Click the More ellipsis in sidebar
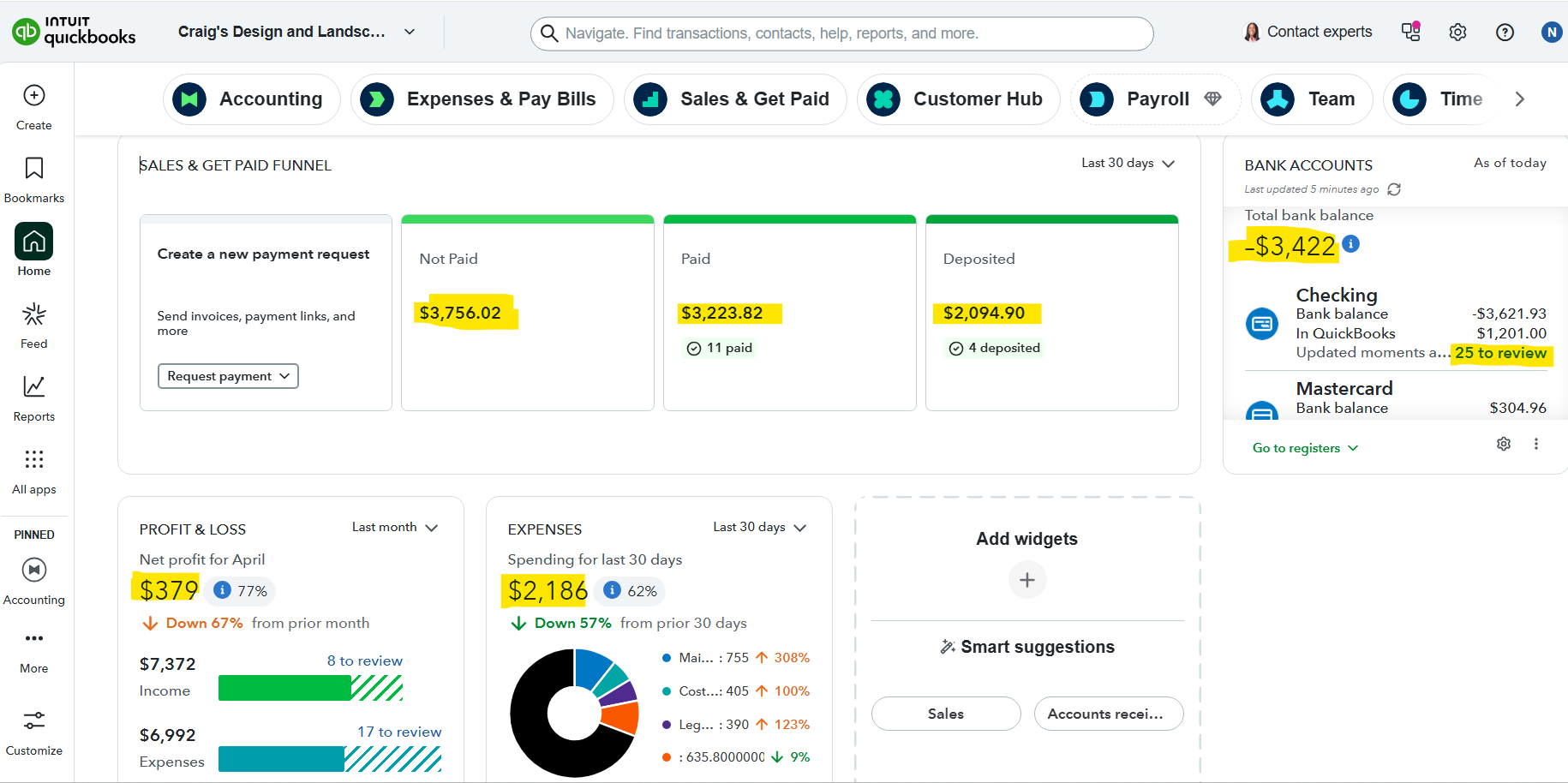This screenshot has width=1568, height=783. click(x=34, y=638)
